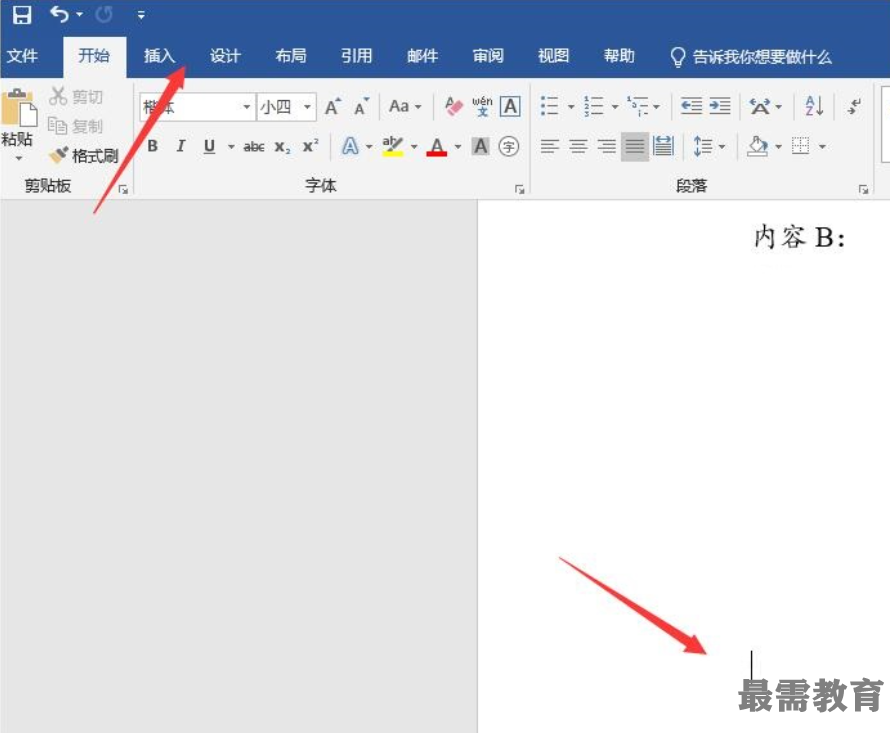Viewport: 890px width, 735px height.
Task: Click the 粘贴 (Paste) clipboard icon
Action: click(19, 108)
